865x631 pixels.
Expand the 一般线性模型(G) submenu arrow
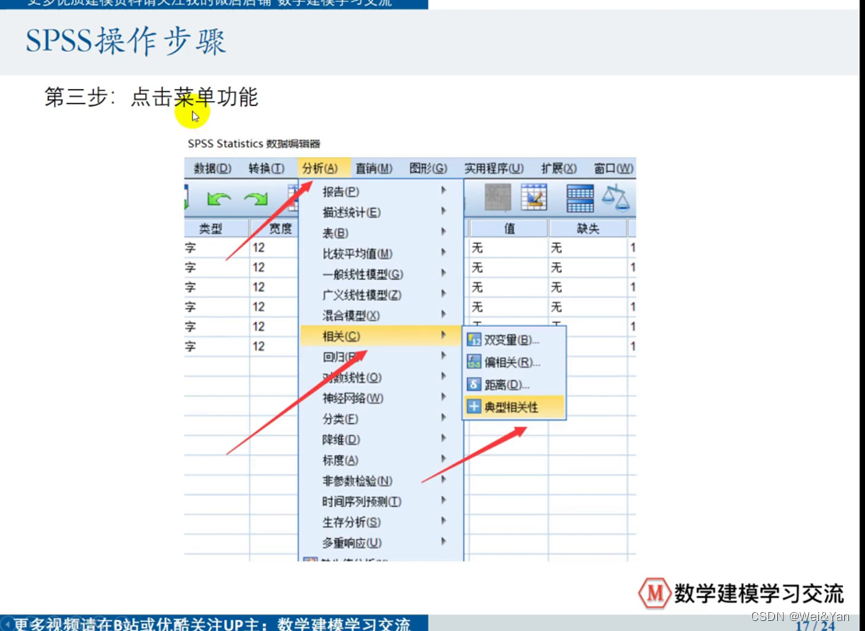coord(444,274)
